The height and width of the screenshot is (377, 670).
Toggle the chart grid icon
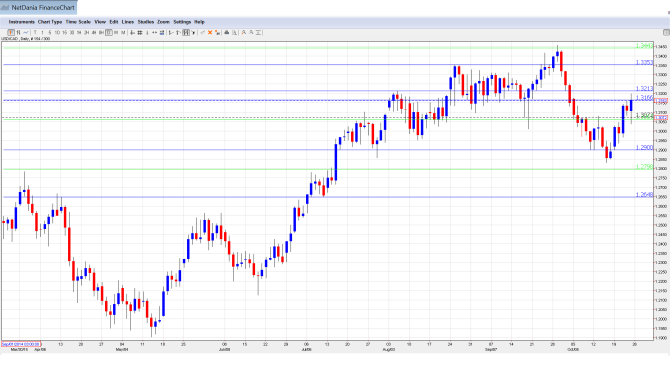coord(140,32)
